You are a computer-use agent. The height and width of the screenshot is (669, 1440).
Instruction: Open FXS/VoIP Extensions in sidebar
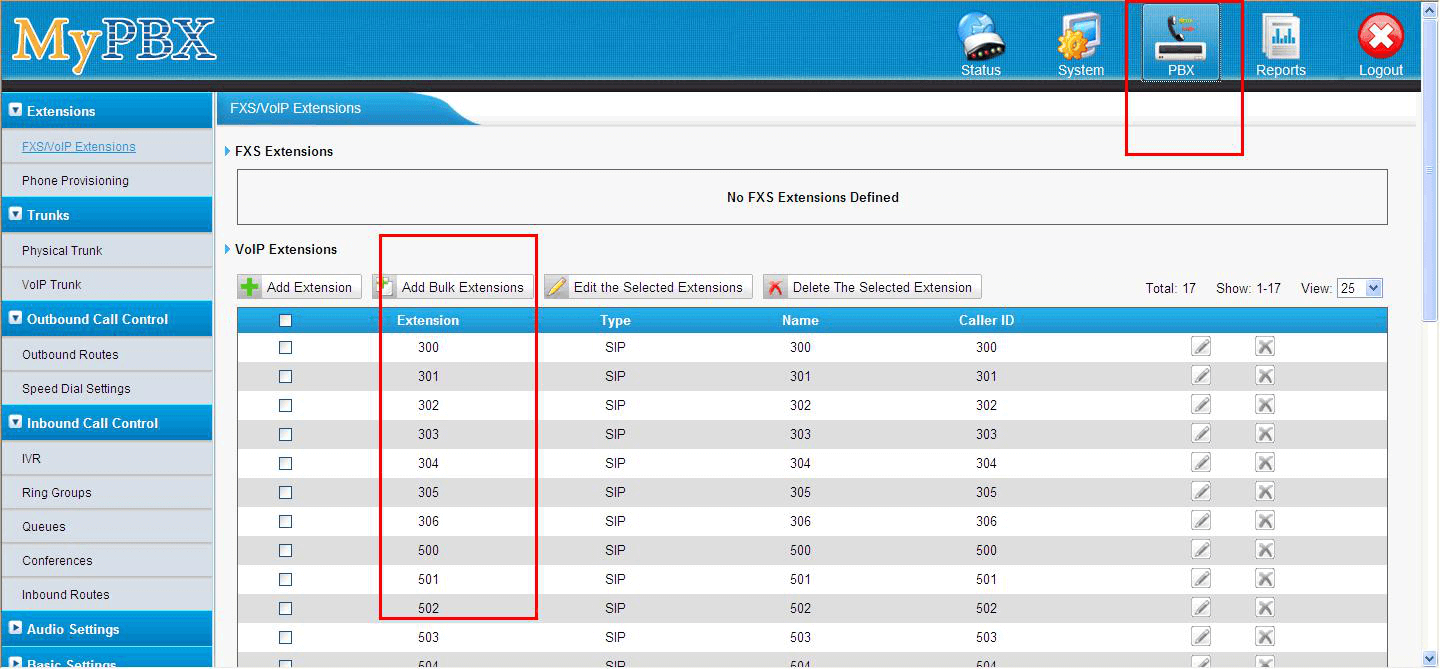pyautogui.click(x=79, y=146)
